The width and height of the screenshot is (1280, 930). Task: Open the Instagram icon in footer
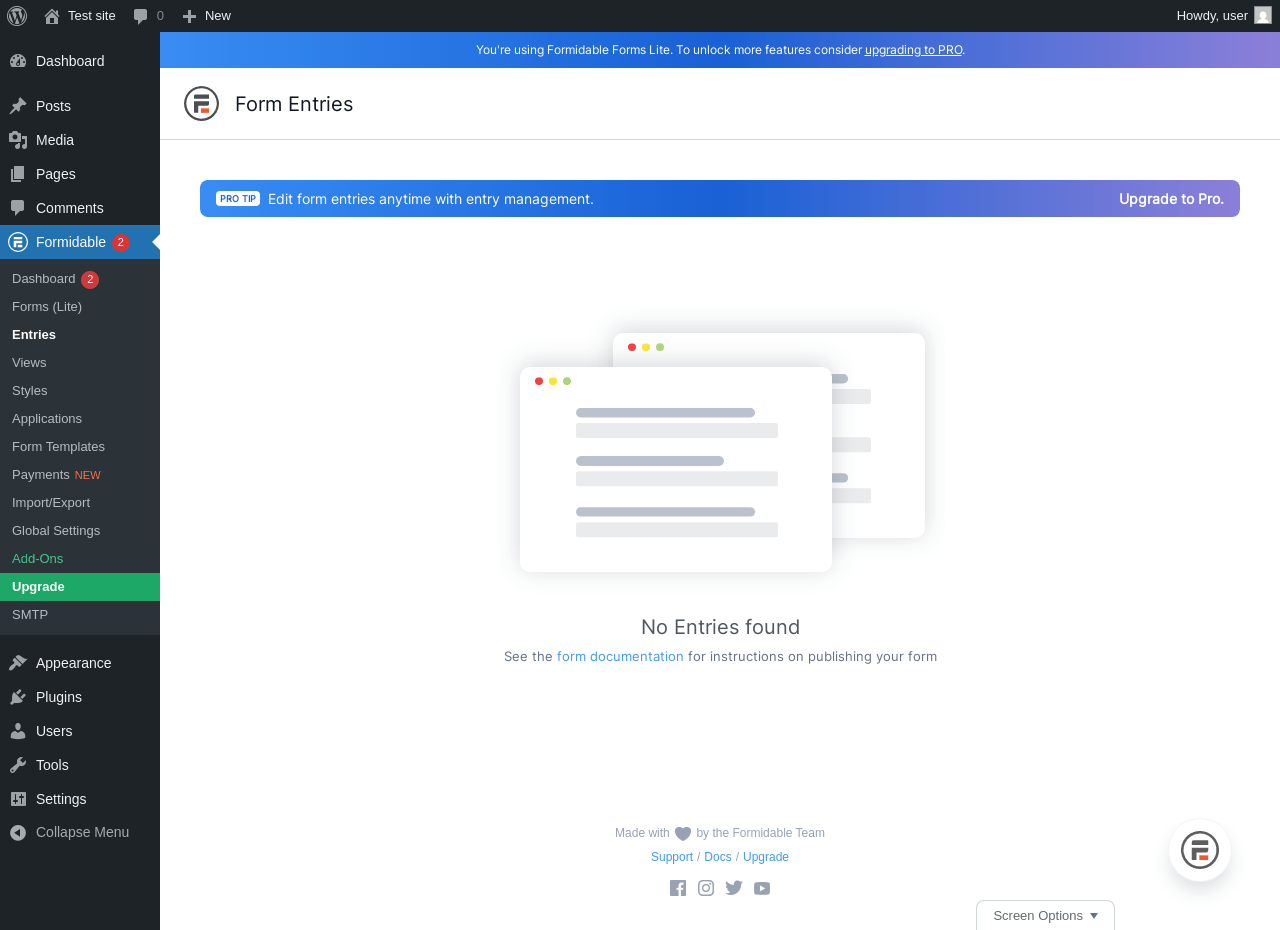tap(706, 888)
